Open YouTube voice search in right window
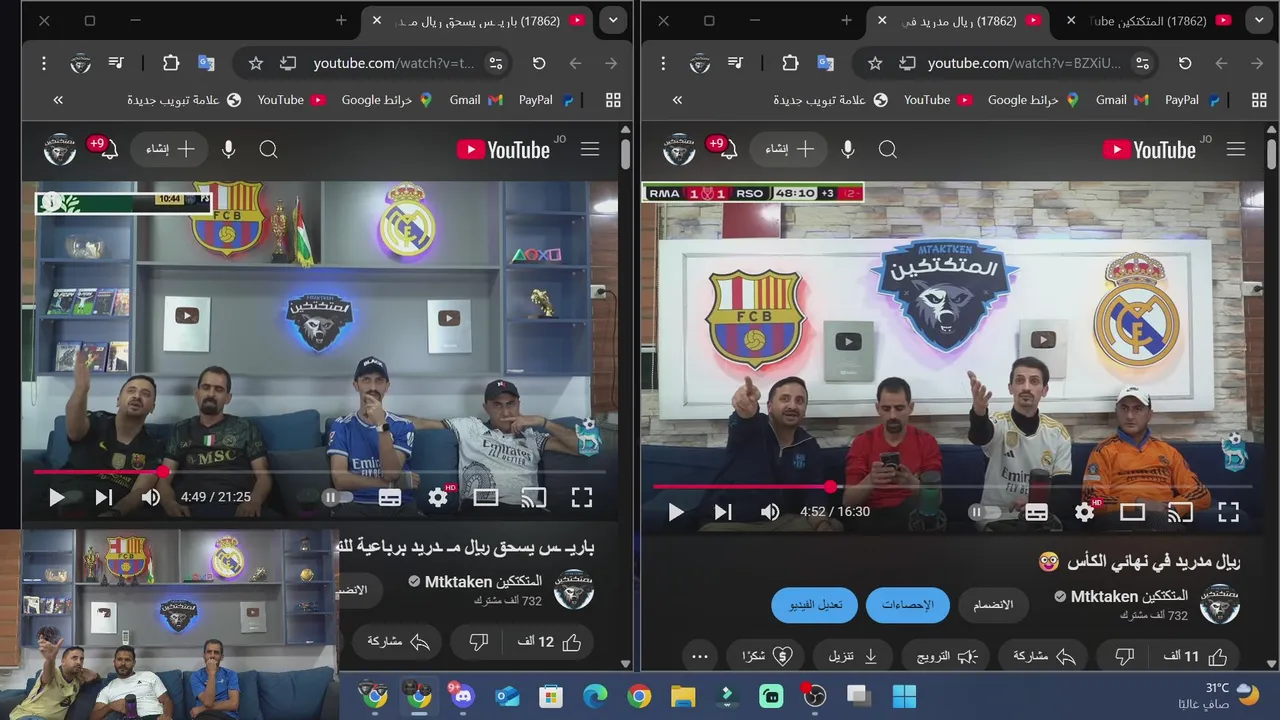Screen dimensions: 1280x720 point(848,149)
